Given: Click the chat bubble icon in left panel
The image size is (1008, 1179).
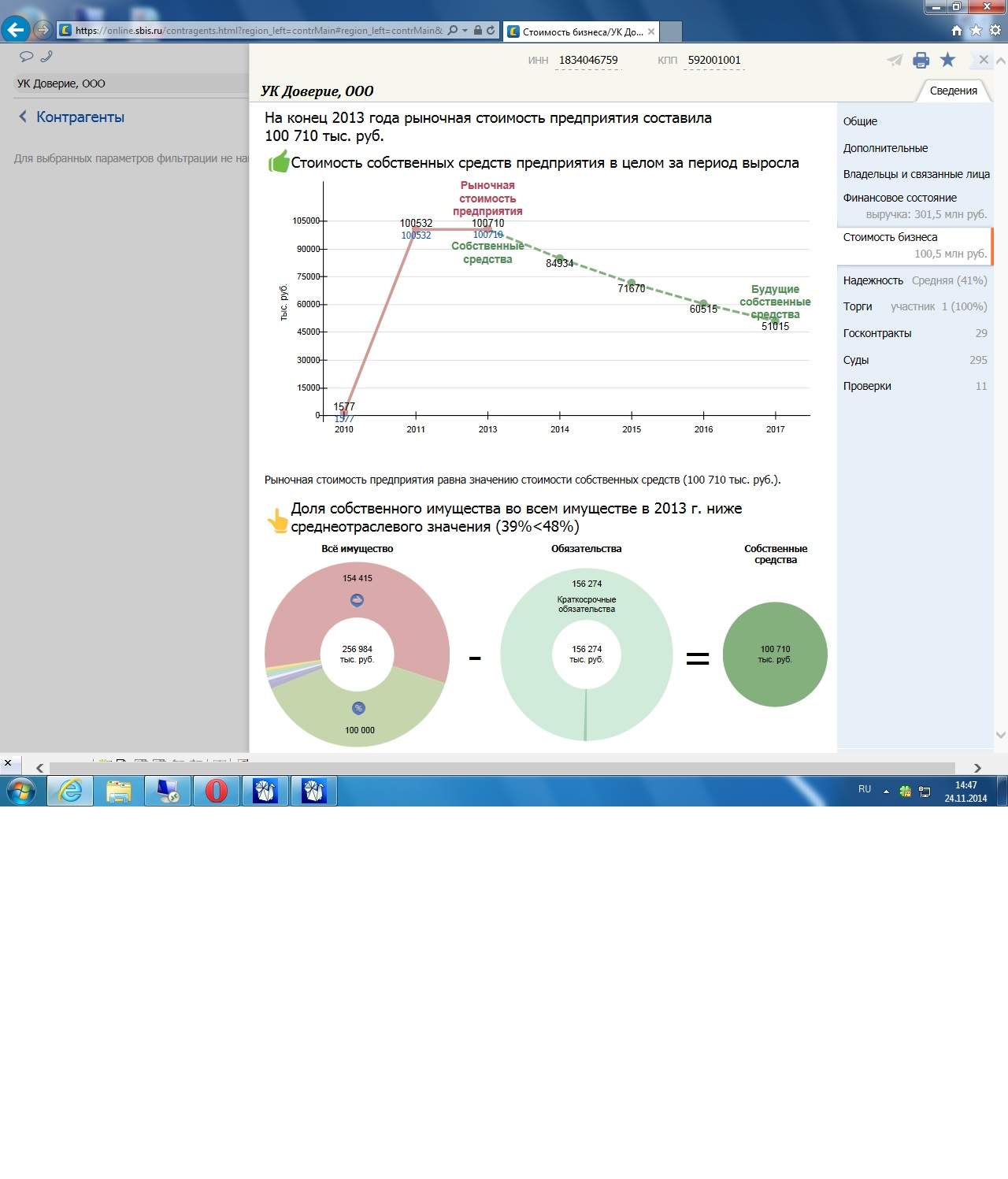Looking at the screenshot, I should click(26, 56).
